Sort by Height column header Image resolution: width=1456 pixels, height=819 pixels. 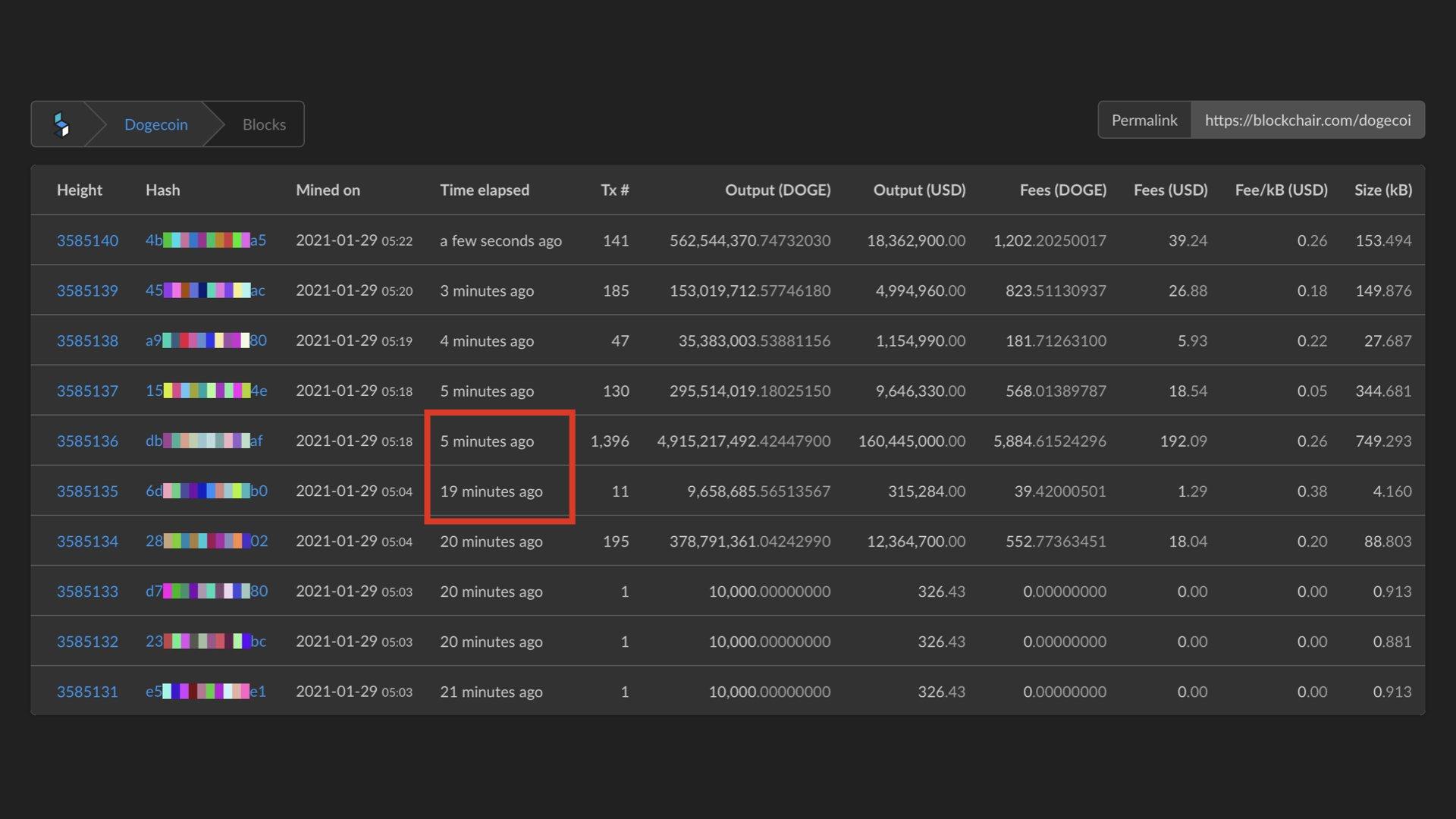point(79,190)
